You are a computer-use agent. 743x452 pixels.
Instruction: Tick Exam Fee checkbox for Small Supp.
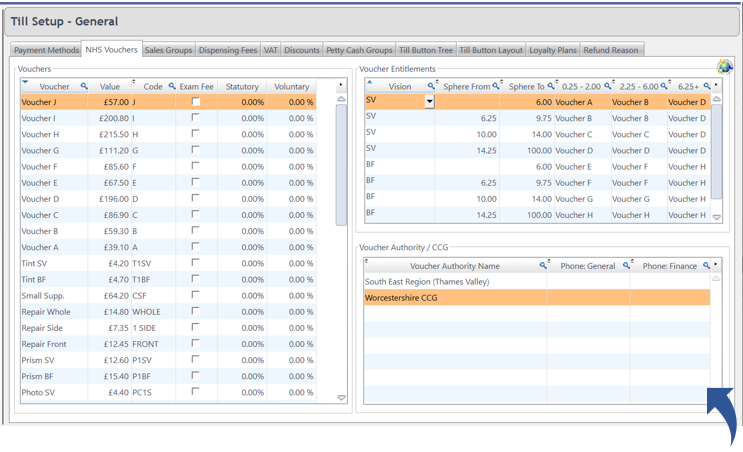tap(196, 295)
